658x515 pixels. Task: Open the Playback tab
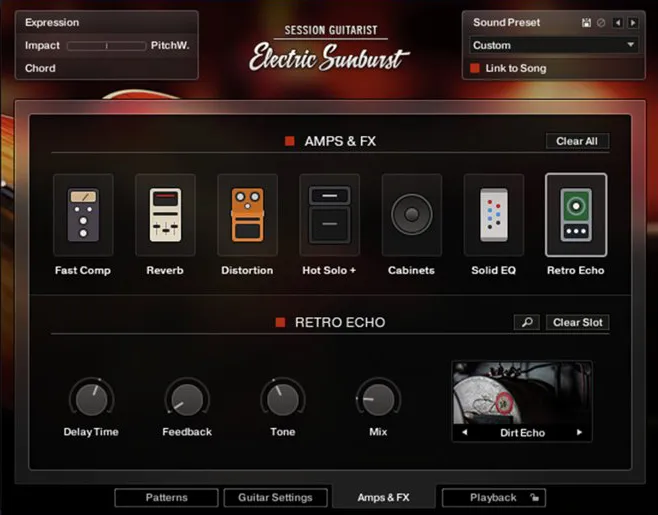[x=494, y=498]
